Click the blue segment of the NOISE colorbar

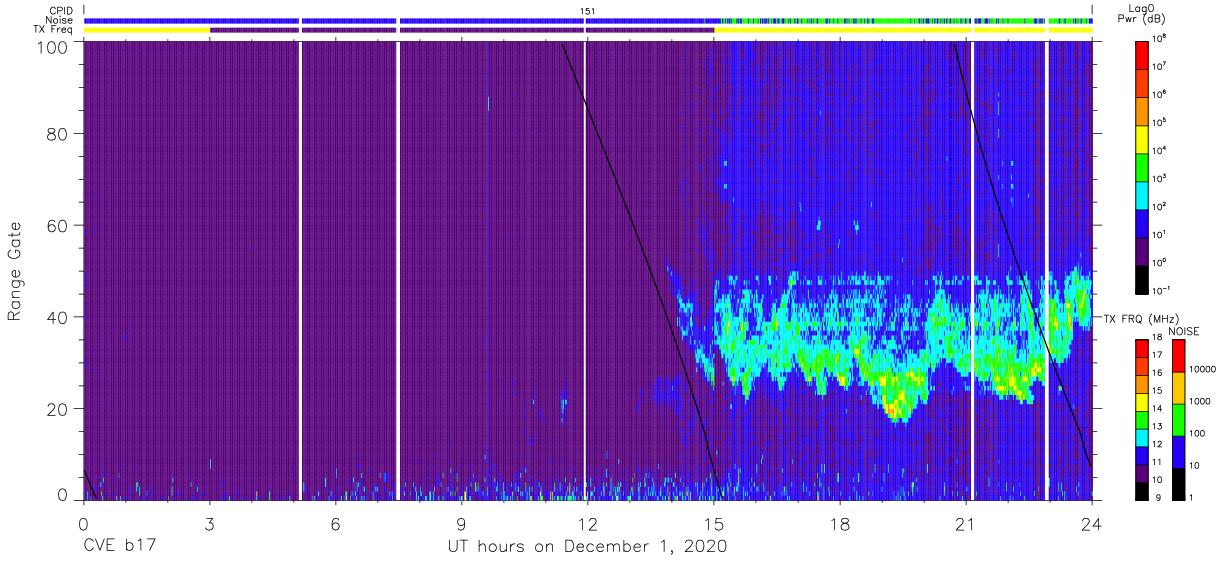coord(1179,450)
